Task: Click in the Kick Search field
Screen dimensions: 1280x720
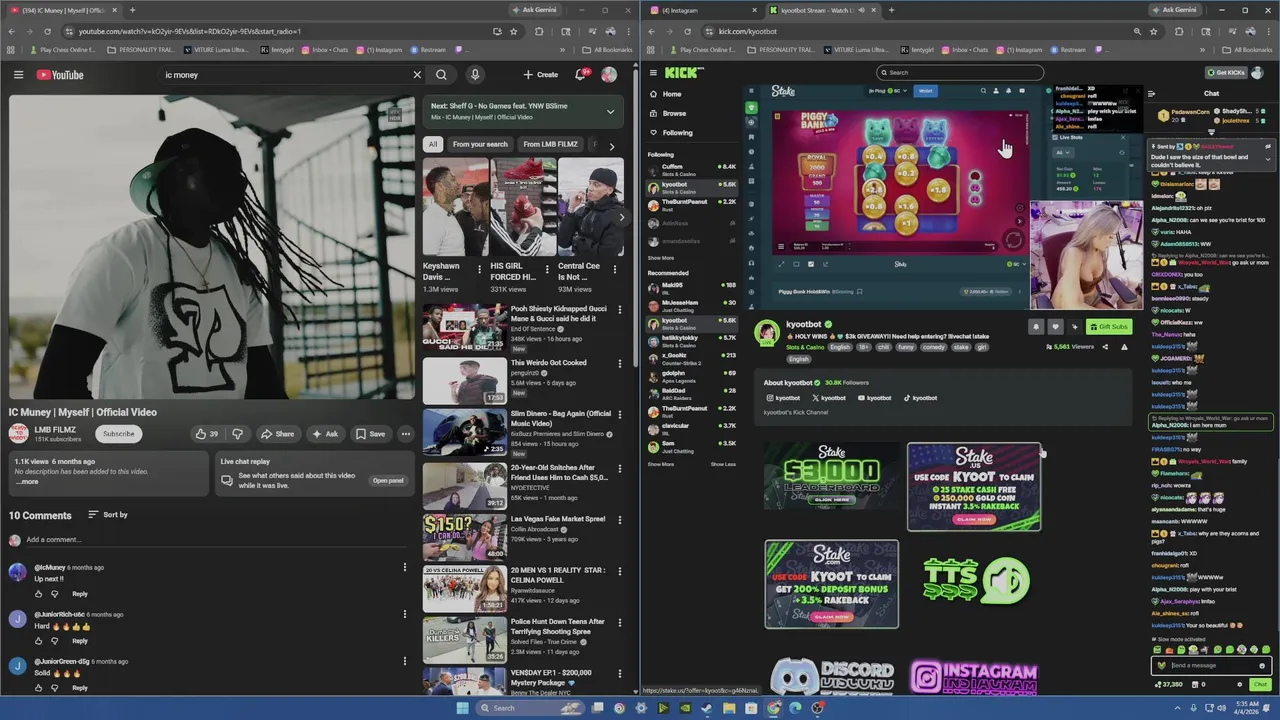Action: click(960, 72)
